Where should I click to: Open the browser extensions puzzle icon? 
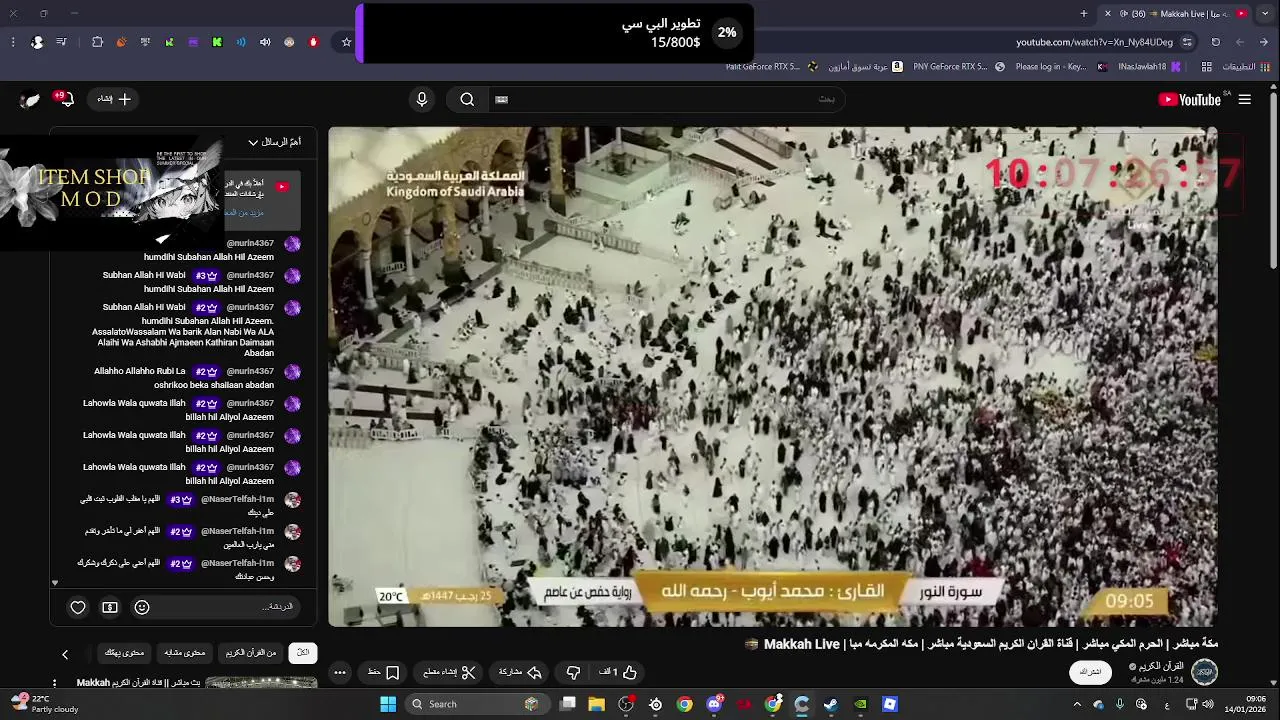(97, 42)
